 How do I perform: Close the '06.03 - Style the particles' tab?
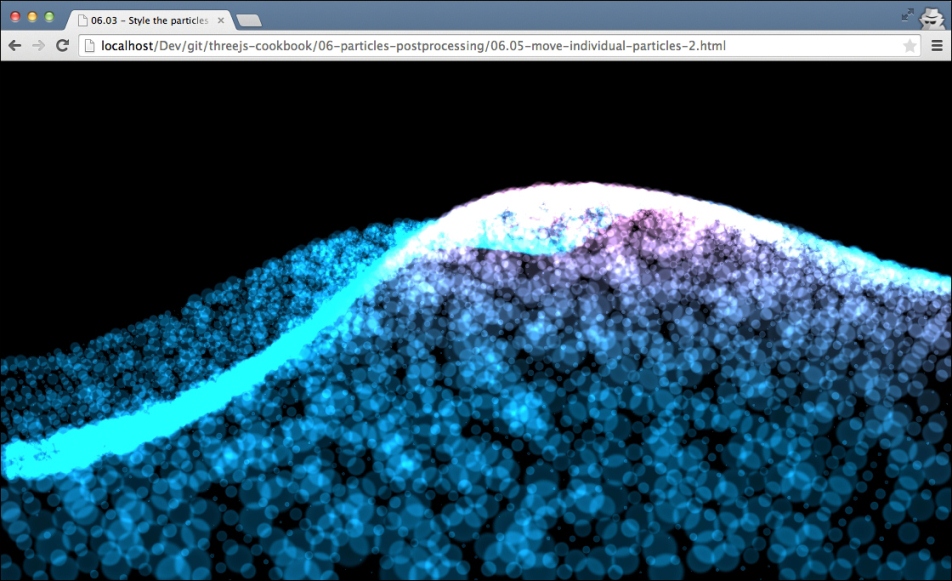[x=221, y=20]
